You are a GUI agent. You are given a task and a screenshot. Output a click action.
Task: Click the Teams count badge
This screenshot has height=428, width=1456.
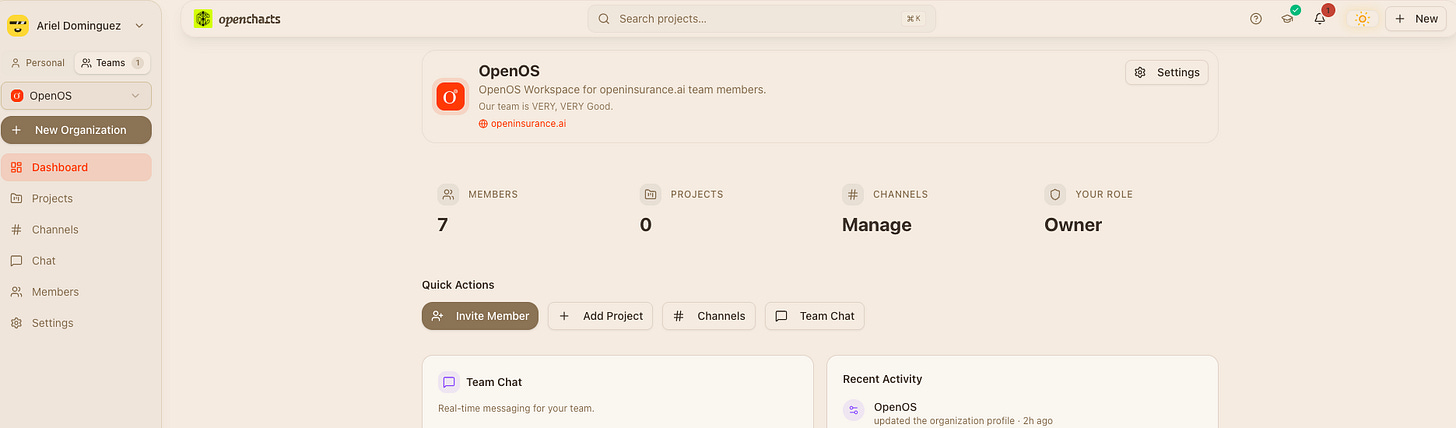[x=137, y=63]
